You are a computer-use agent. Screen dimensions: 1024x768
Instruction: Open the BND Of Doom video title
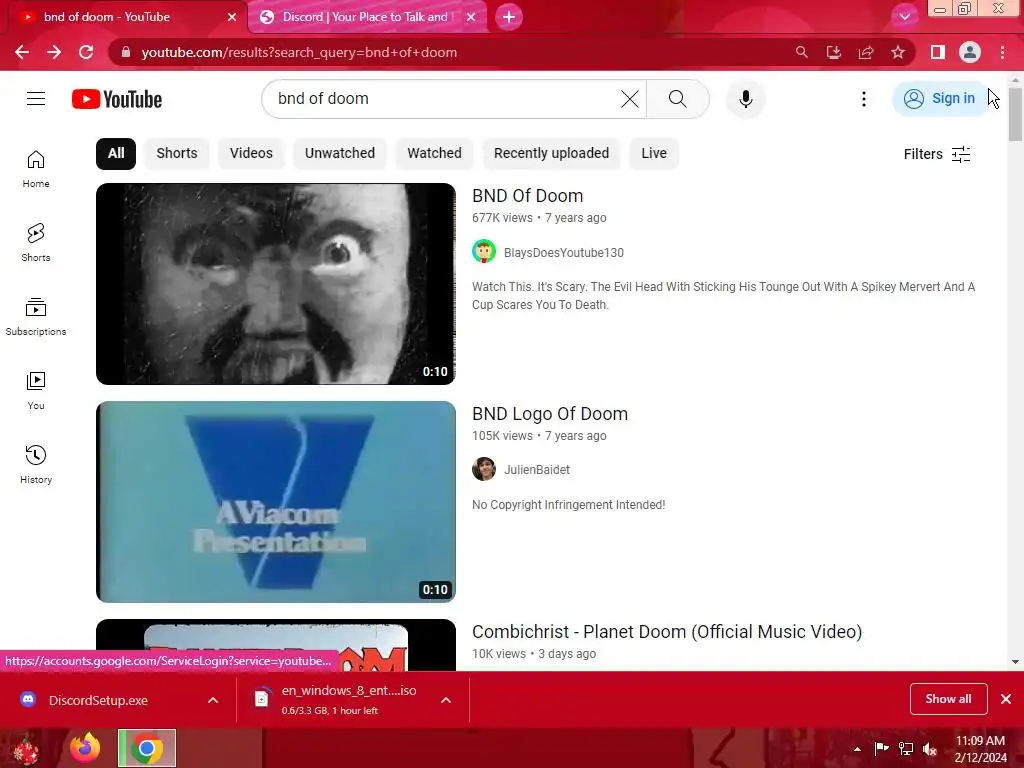(528, 196)
